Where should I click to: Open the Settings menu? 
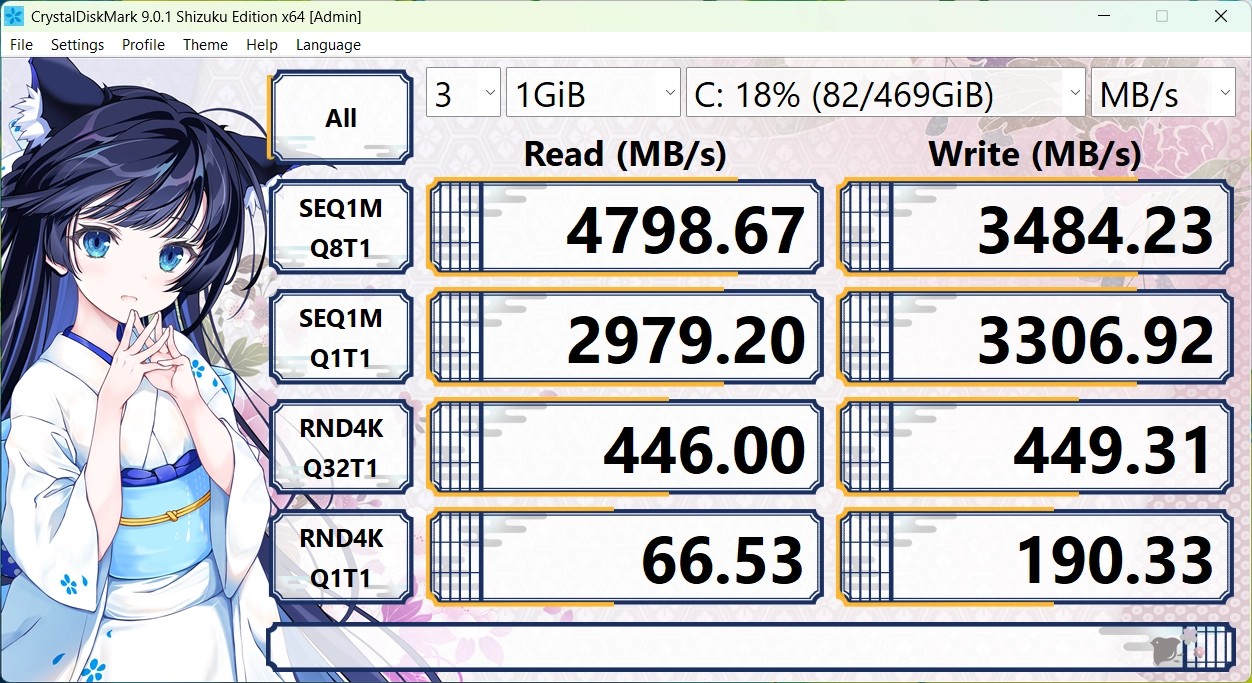point(77,45)
